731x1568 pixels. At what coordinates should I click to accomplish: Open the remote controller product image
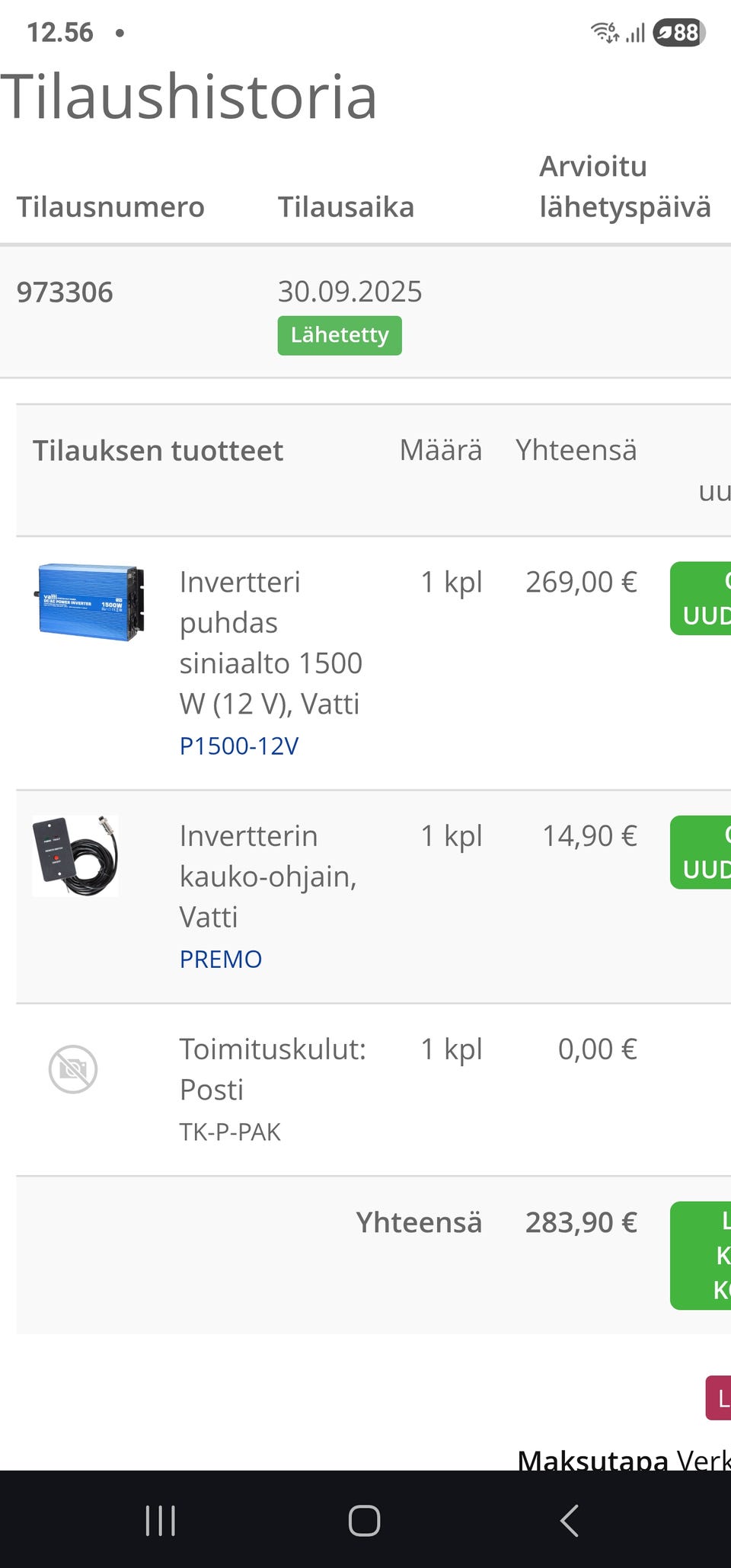pos(75,855)
